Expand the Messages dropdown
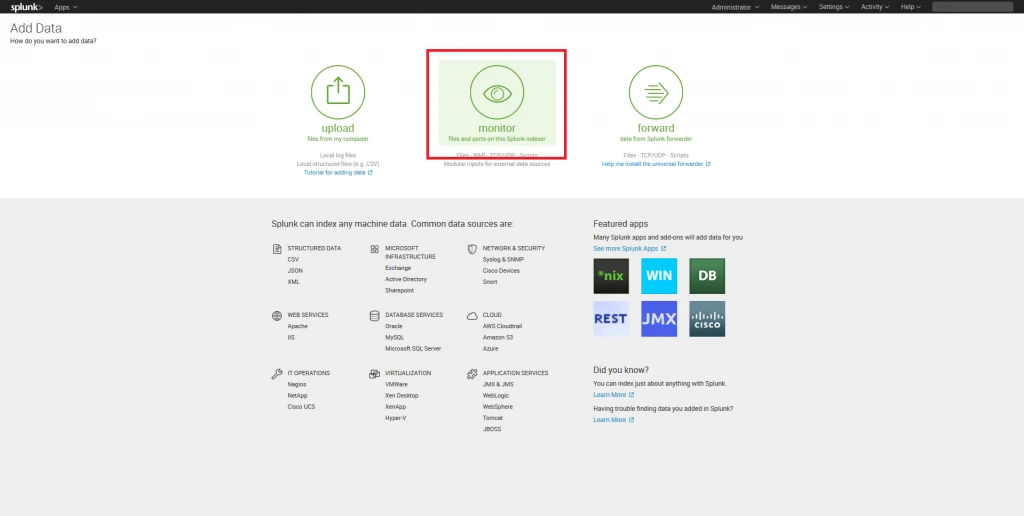The image size is (1024, 516). [789, 7]
